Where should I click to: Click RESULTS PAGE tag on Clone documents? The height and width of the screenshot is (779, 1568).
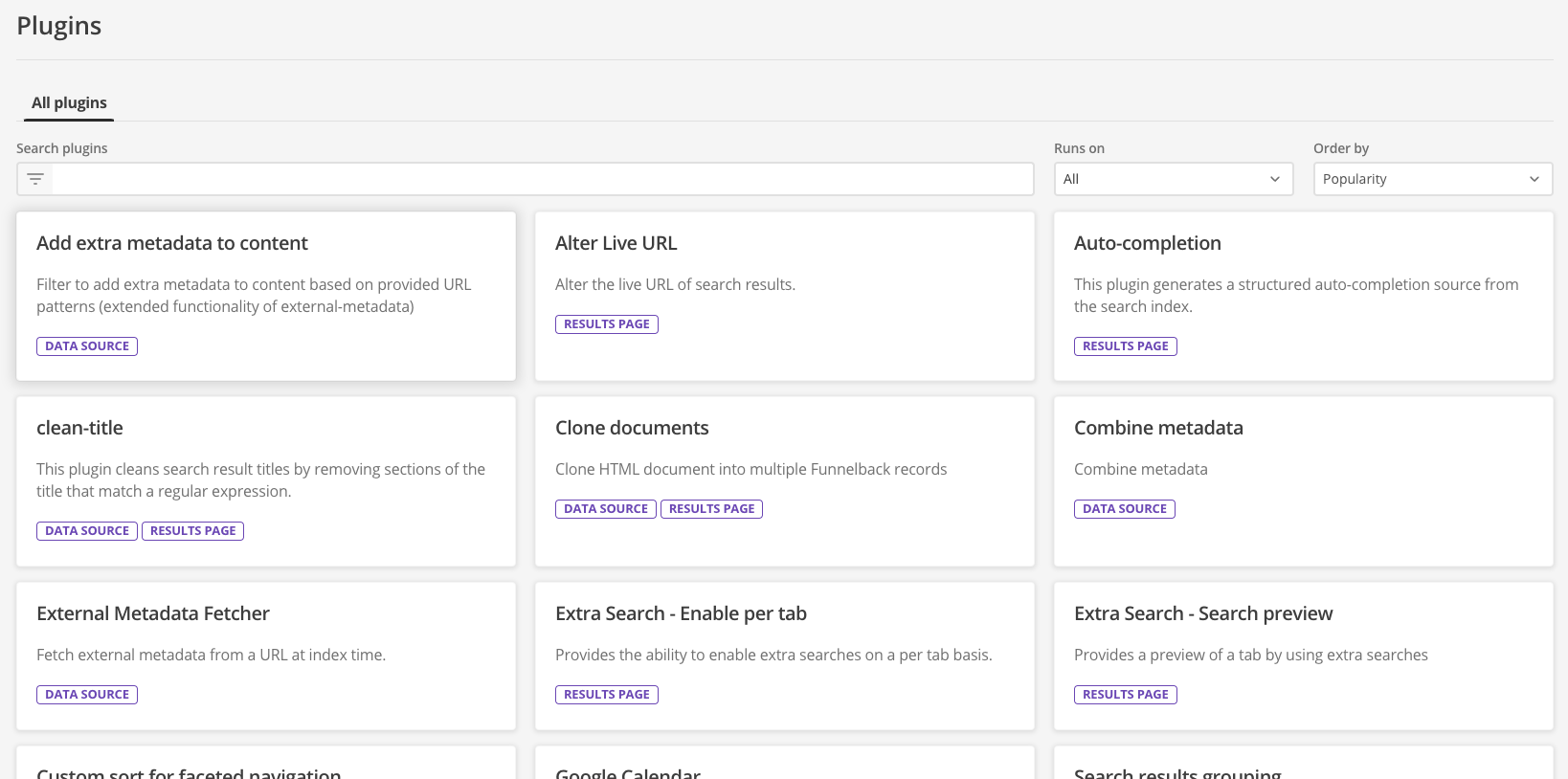pyautogui.click(x=711, y=509)
